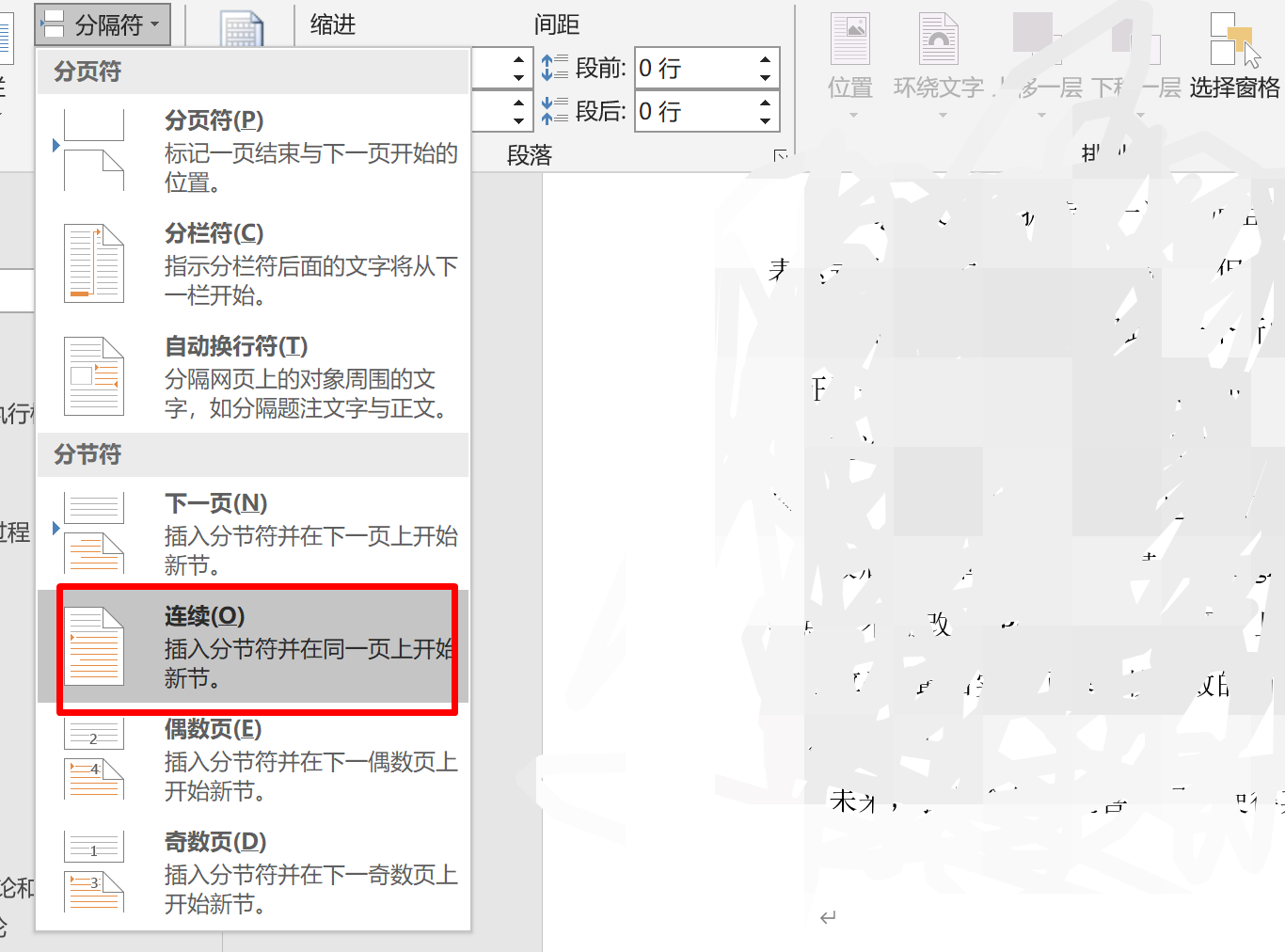Image resolution: width=1285 pixels, height=952 pixels.
Task: Open the 环绕文字 wrap text dropdown
Action: click(x=939, y=66)
